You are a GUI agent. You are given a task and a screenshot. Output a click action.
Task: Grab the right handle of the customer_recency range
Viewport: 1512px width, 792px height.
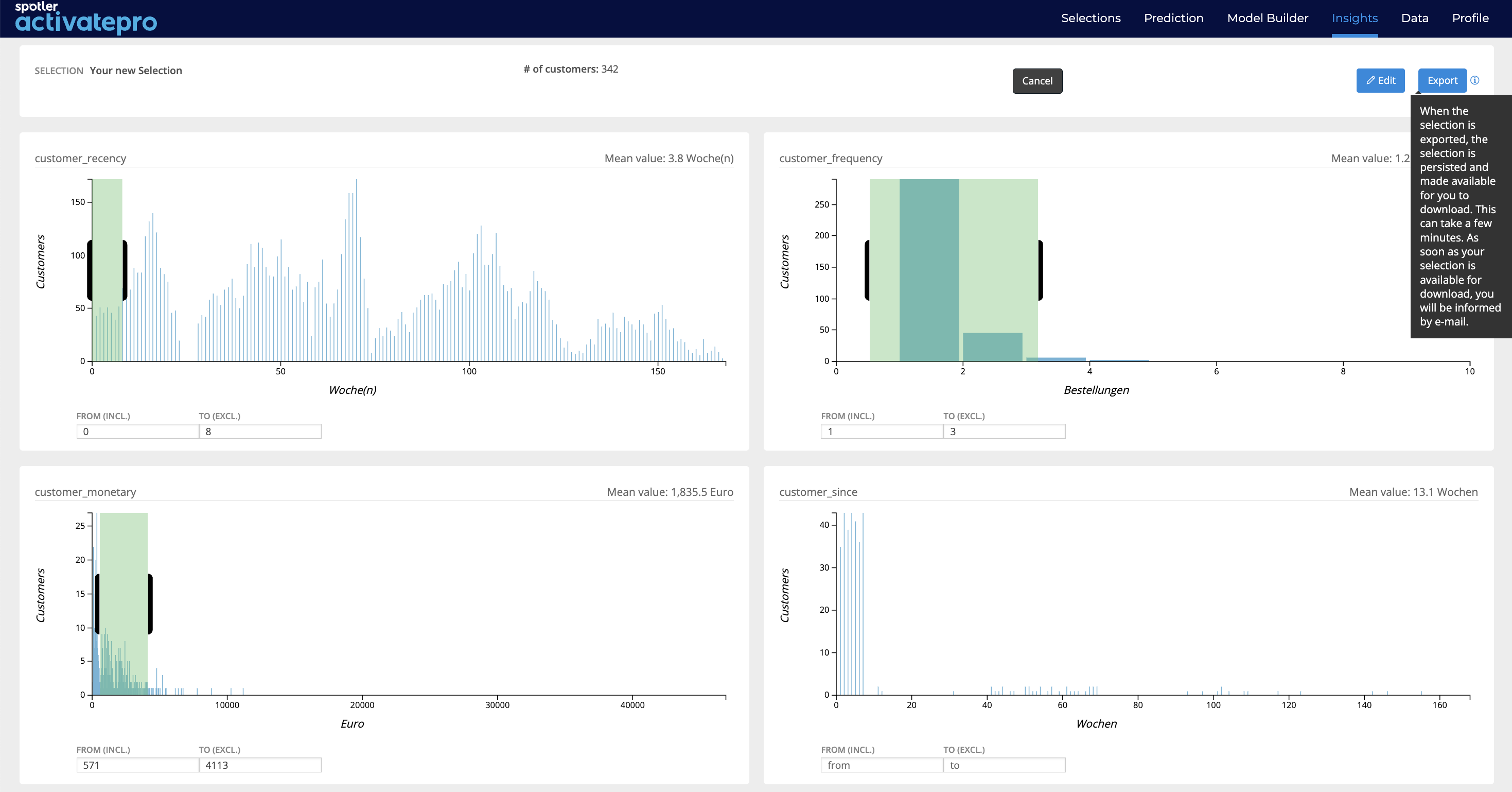(x=125, y=270)
